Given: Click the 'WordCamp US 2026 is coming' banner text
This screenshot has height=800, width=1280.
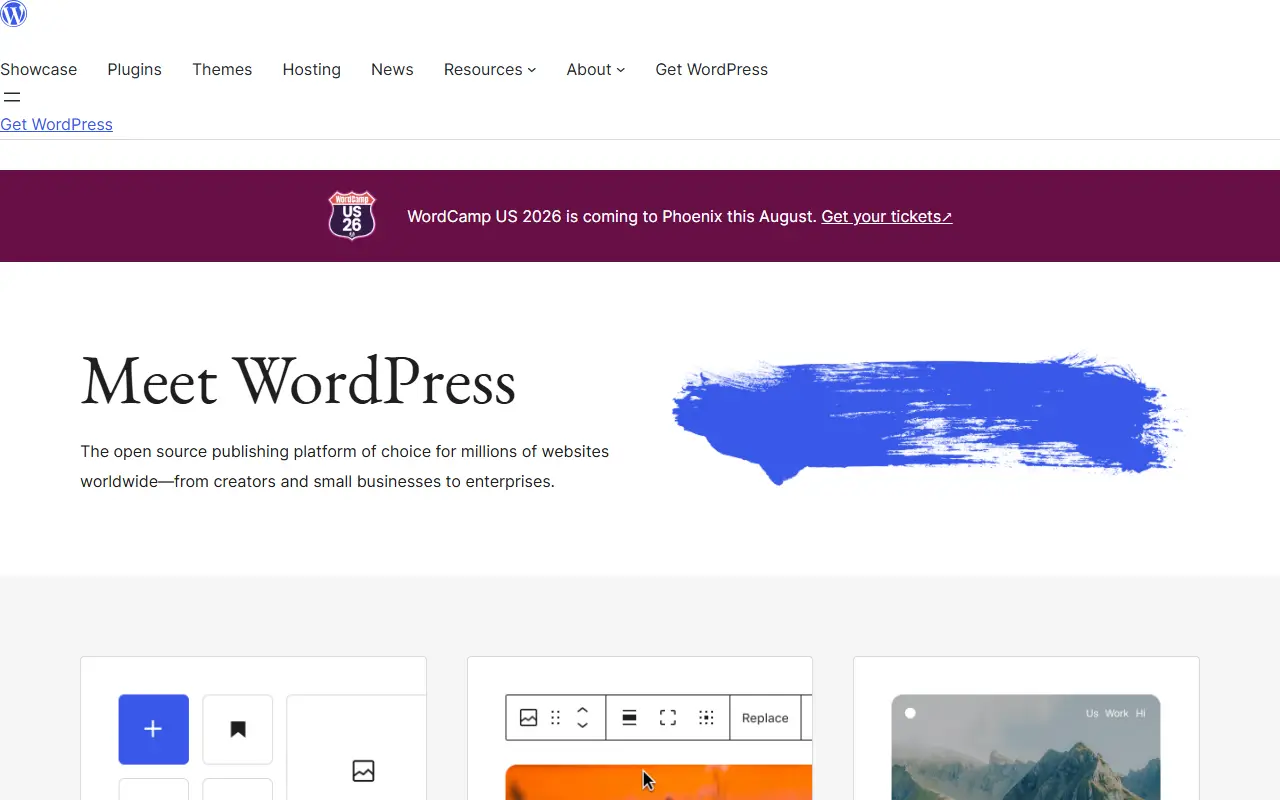Looking at the screenshot, I should click(612, 216).
